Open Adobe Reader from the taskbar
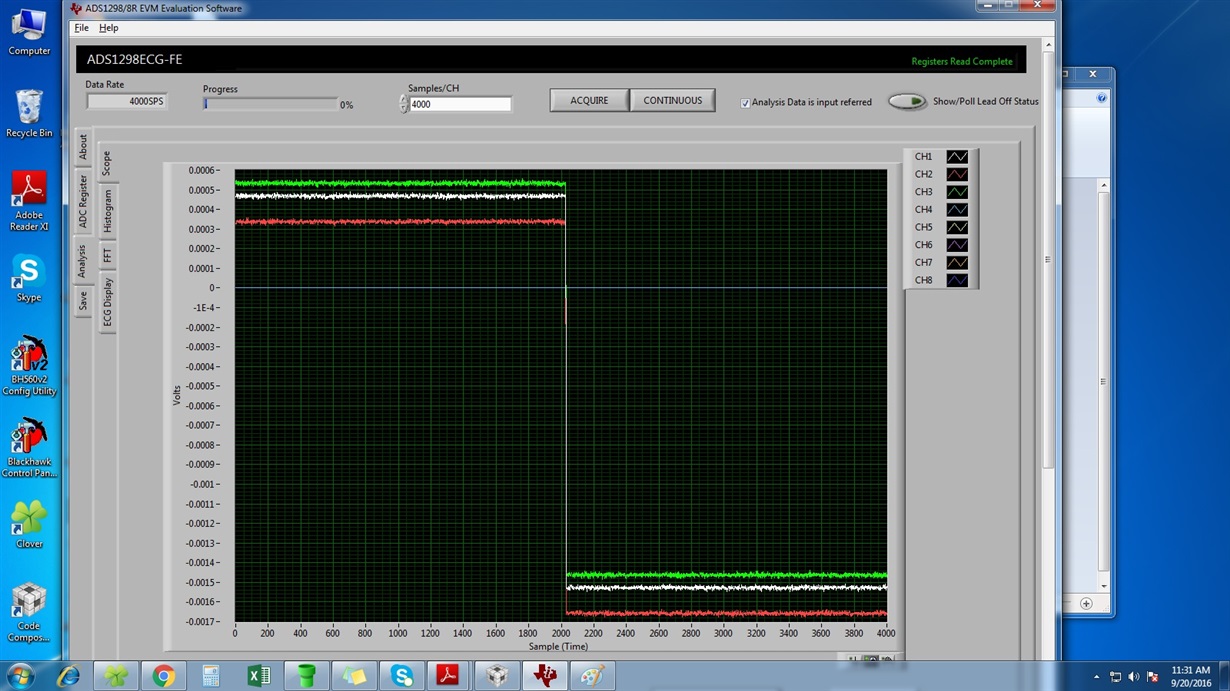This screenshot has width=1230, height=691. [x=449, y=677]
